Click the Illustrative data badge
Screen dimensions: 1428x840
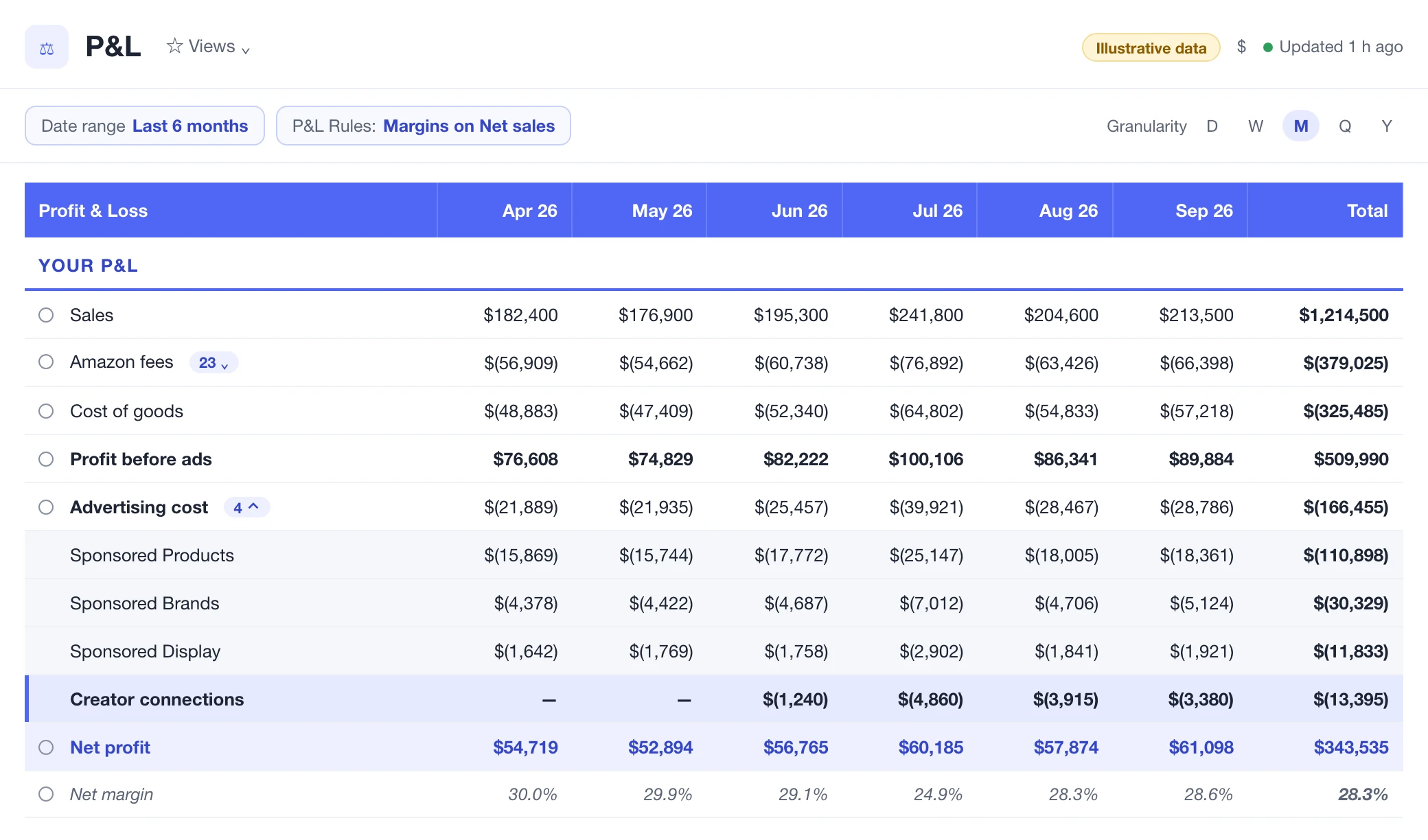(x=1151, y=47)
